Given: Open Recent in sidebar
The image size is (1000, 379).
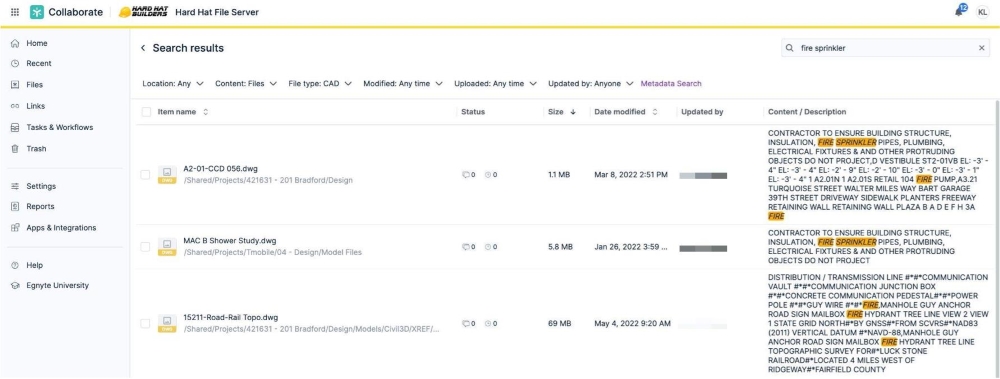Looking at the screenshot, I should [39, 63].
